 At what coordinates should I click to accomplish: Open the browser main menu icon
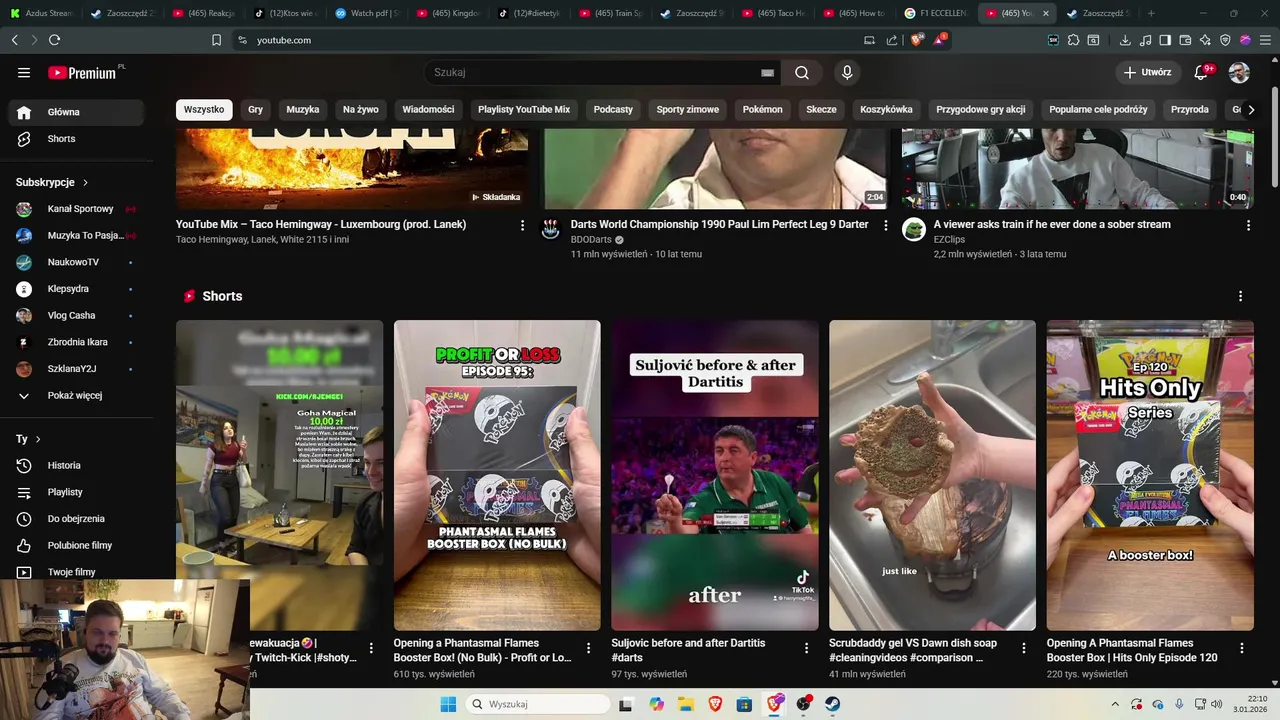click(1265, 40)
